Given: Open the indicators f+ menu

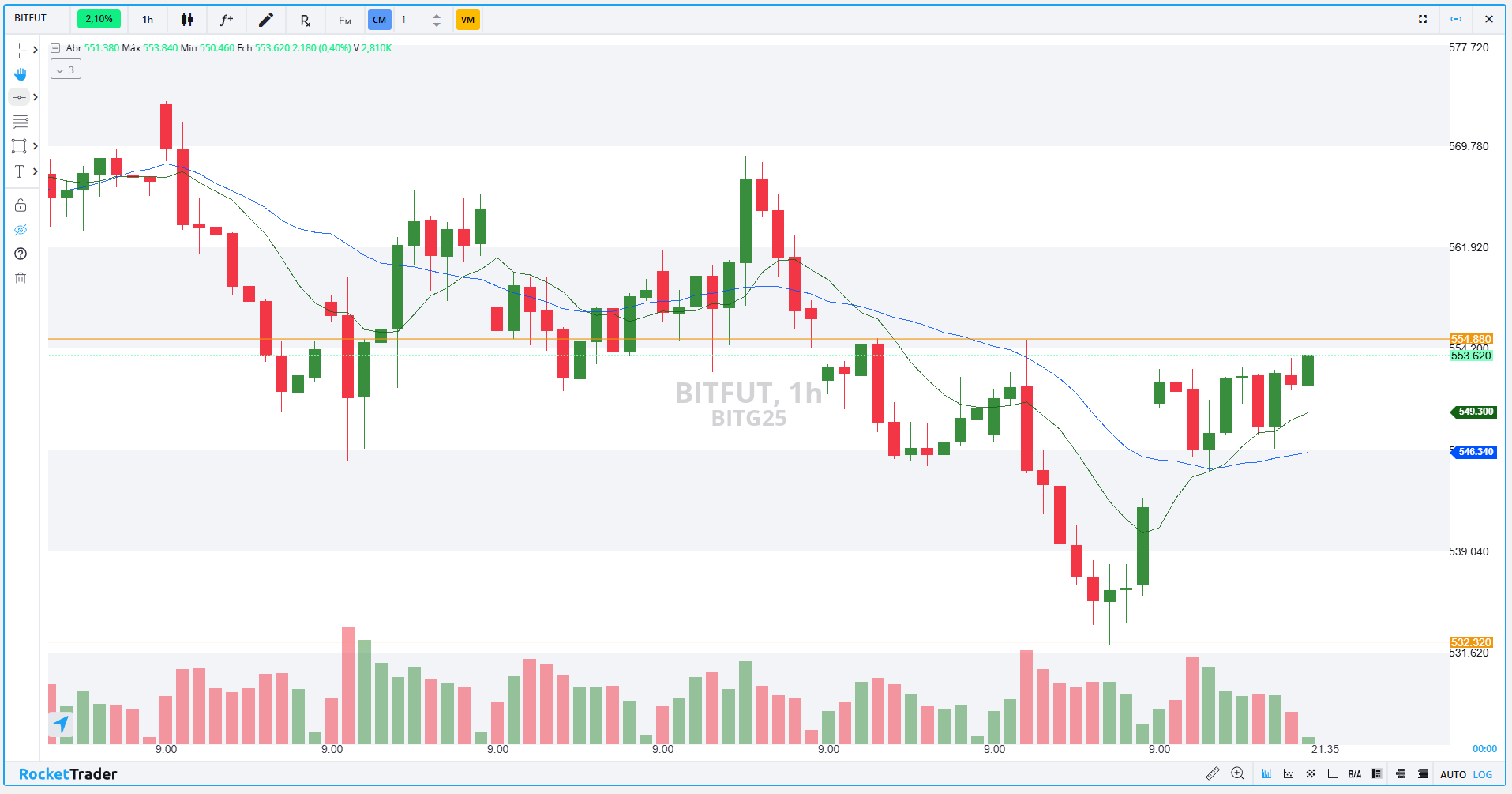Looking at the screenshot, I should coord(227,20).
